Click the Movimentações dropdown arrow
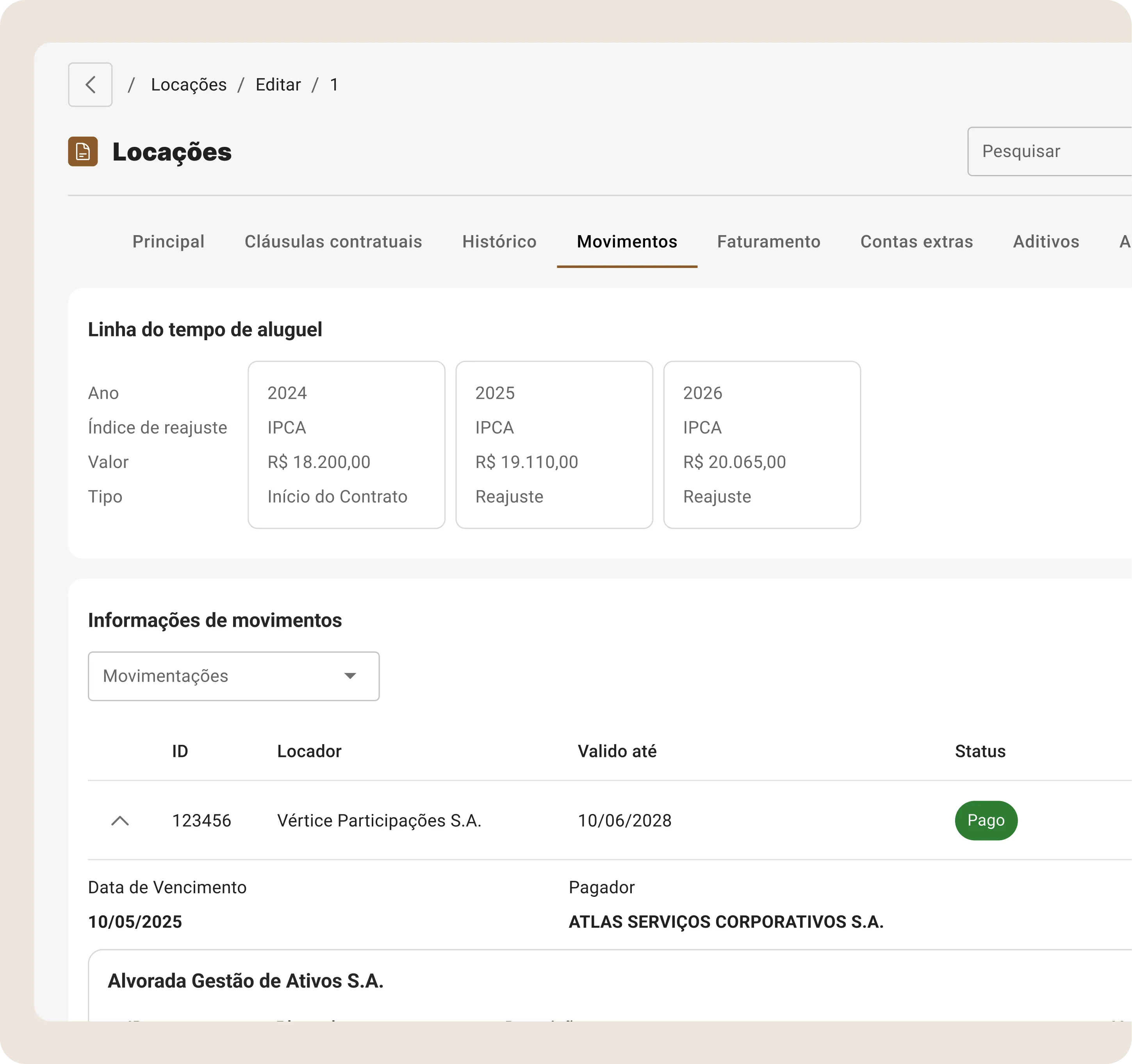 pyautogui.click(x=350, y=676)
